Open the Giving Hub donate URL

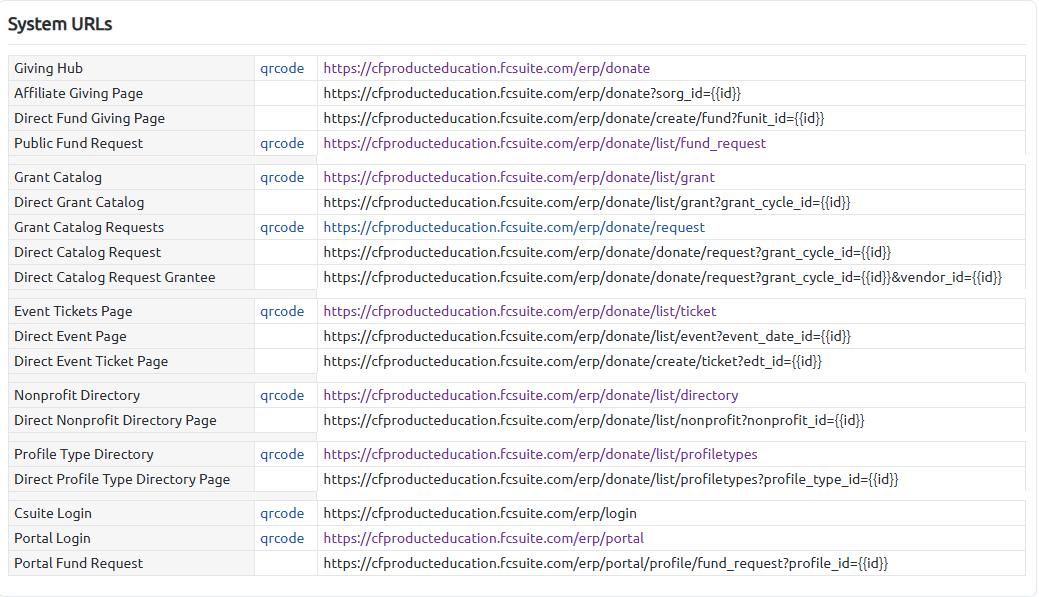point(486,68)
